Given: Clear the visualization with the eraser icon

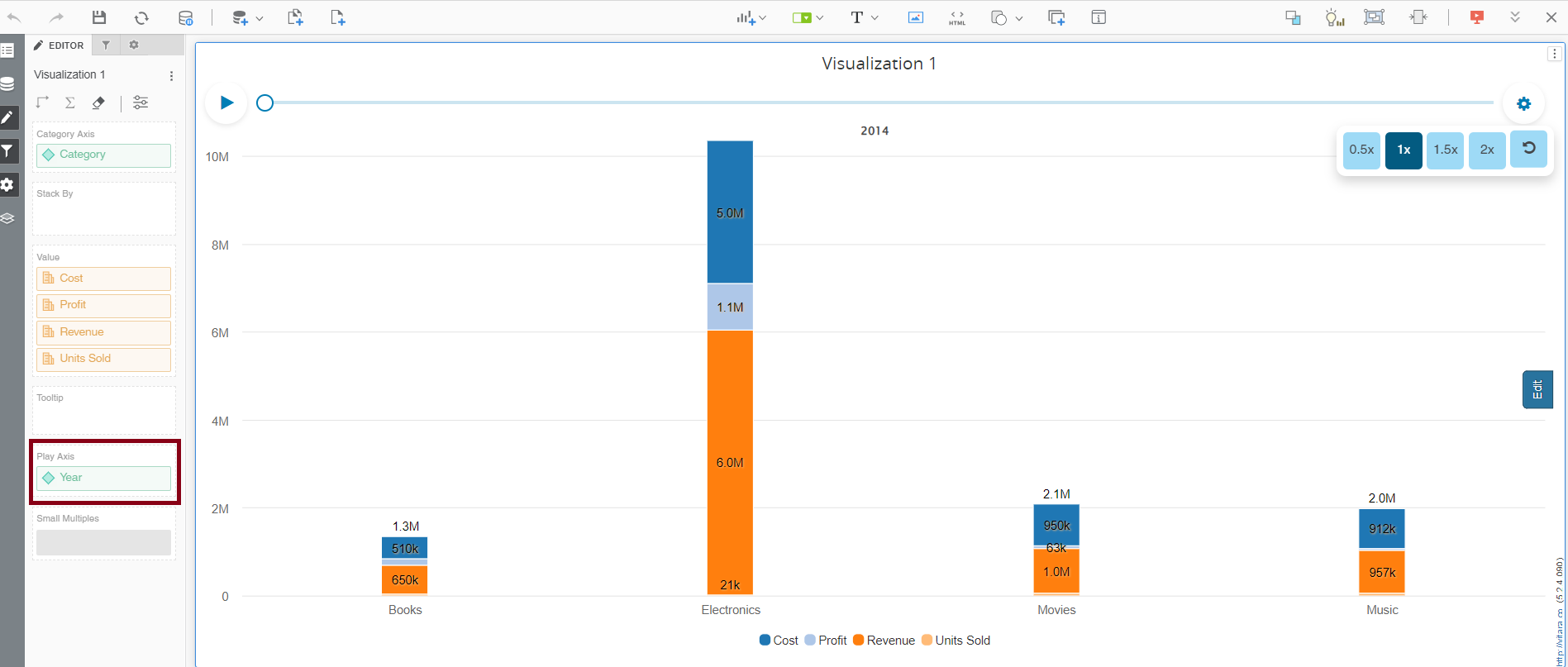Looking at the screenshot, I should click(x=98, y=102).
